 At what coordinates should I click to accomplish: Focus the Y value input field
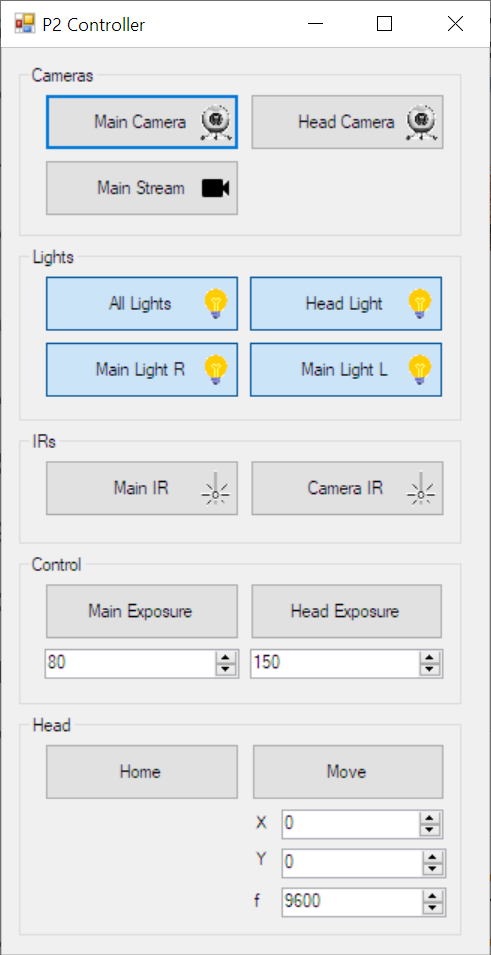(x=351, y=863)
